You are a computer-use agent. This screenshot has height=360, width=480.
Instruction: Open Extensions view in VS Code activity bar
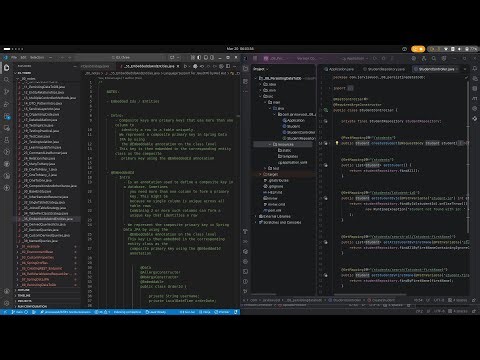[x=6, y=116]
